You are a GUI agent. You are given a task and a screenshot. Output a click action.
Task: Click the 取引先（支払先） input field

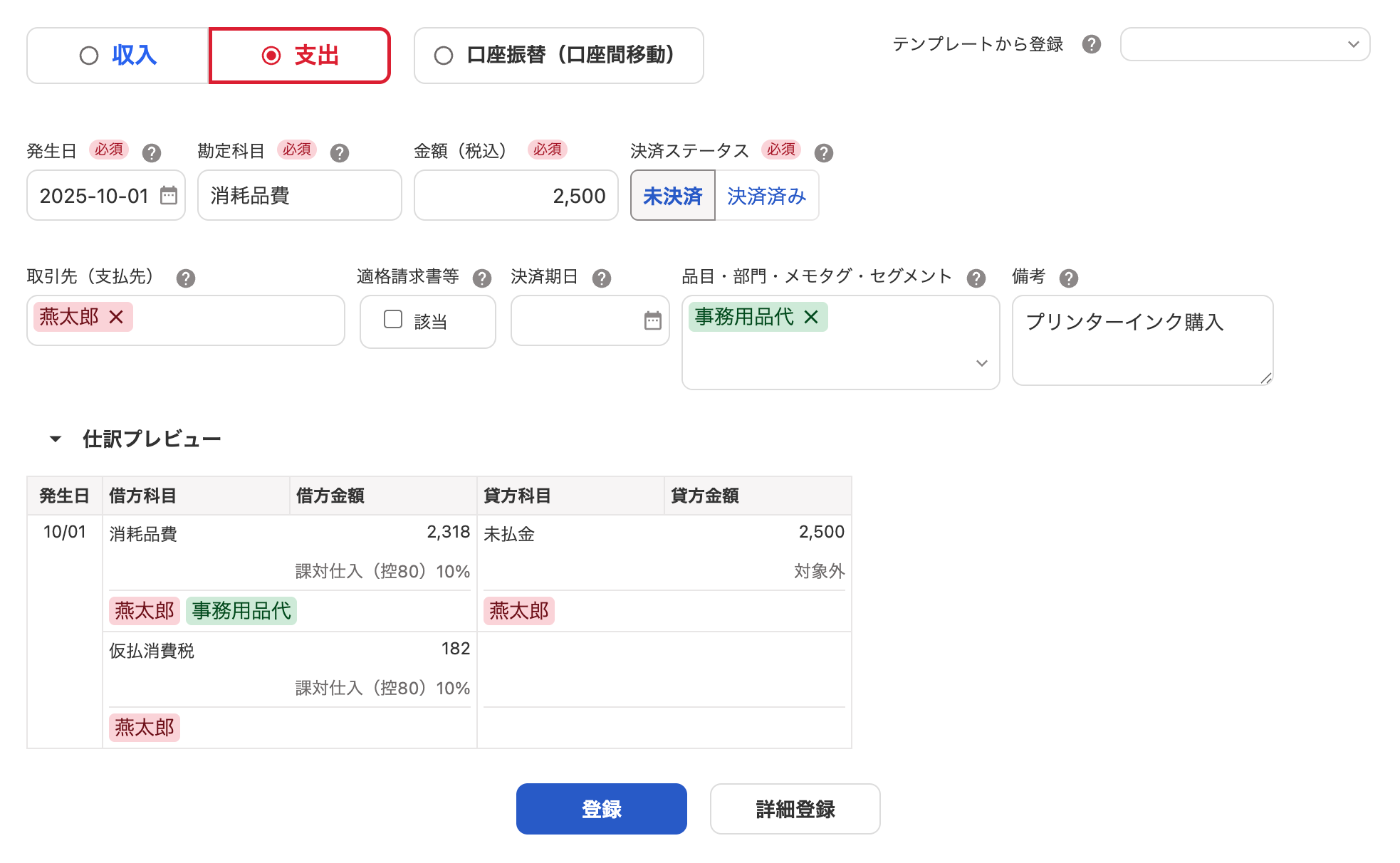pyautogui.click(x=186, y=320)
